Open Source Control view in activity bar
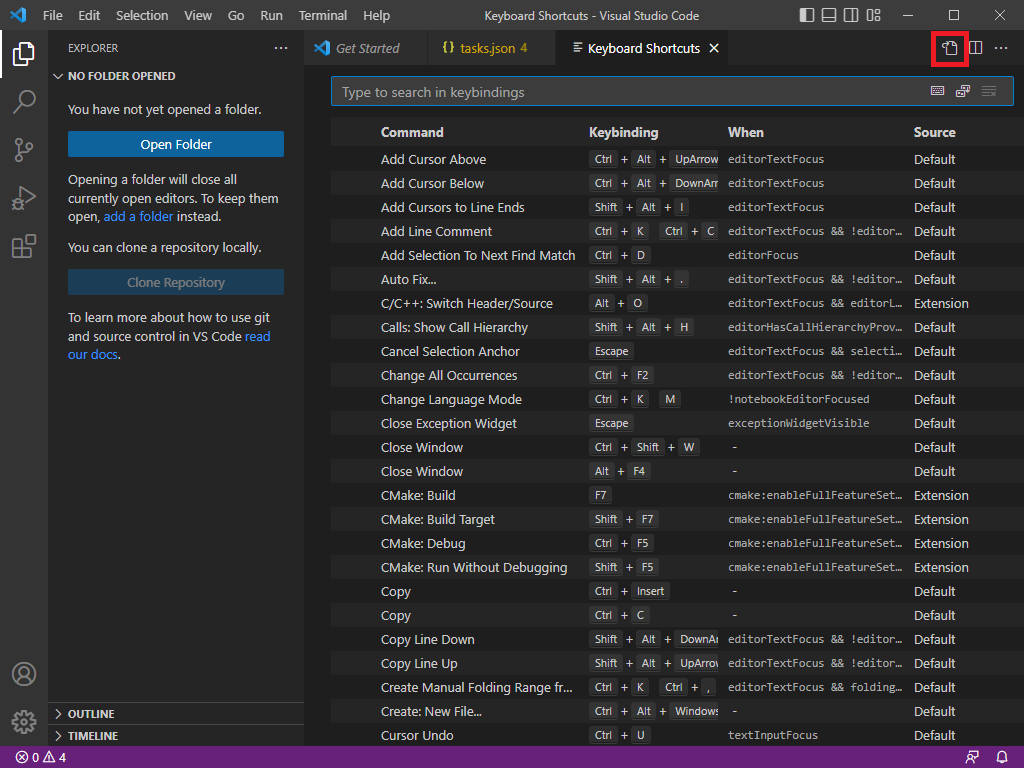The height and width of the screenshot is (768, 1024). pyautogui.click(x=24, y=150)
